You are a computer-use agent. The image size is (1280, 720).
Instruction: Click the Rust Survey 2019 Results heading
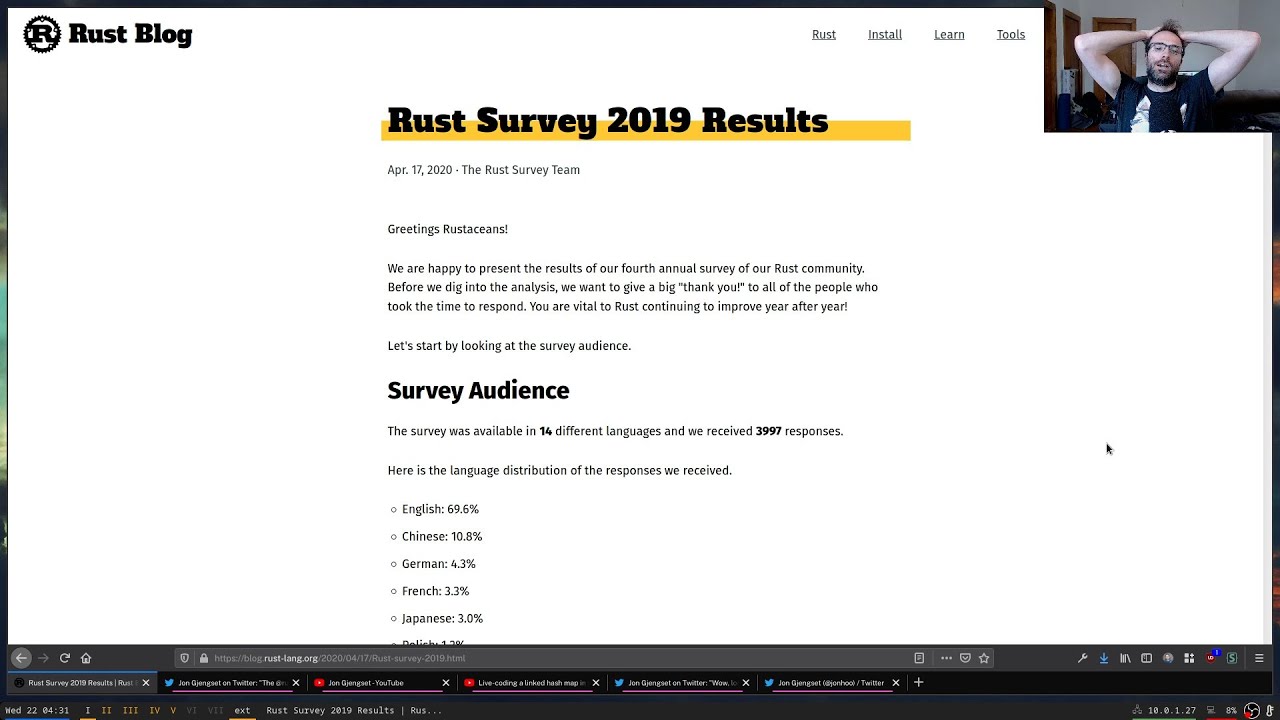click(x=607, y=120)
